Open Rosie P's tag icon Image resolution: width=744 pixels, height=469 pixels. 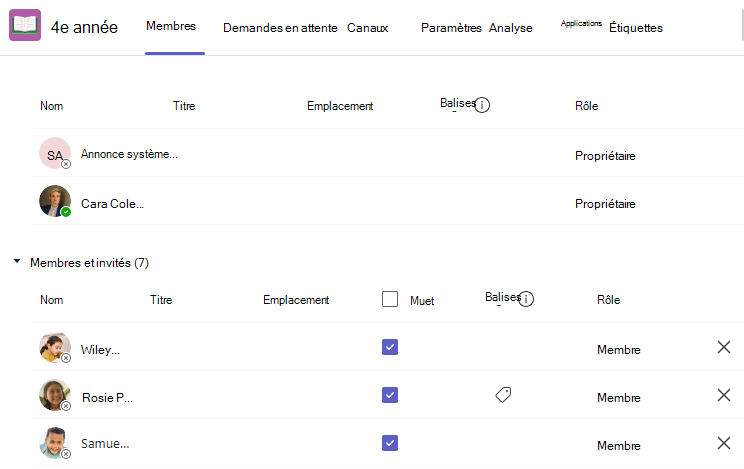pos(503,394)
